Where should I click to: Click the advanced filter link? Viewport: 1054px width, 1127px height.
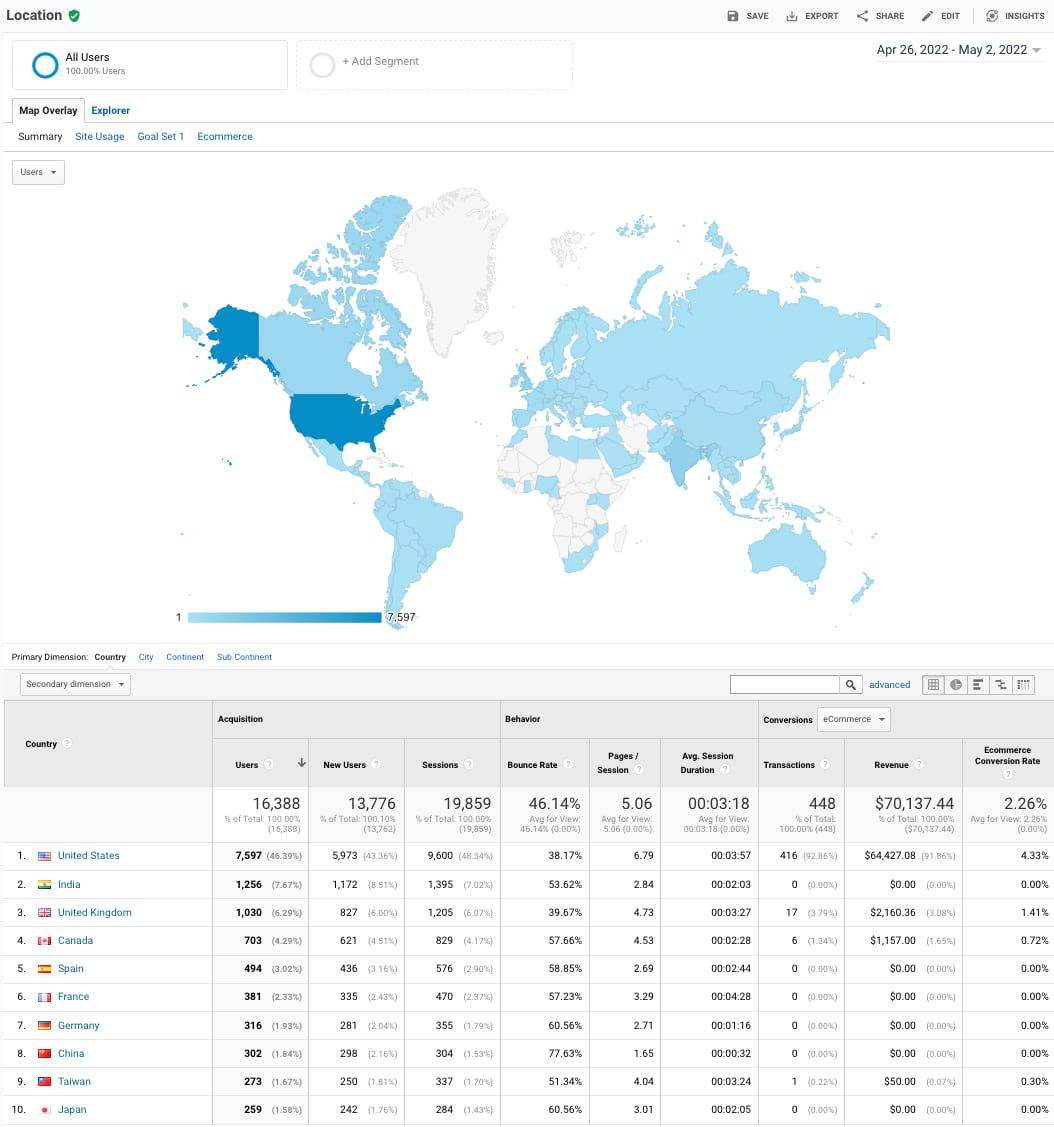(889, 684)
